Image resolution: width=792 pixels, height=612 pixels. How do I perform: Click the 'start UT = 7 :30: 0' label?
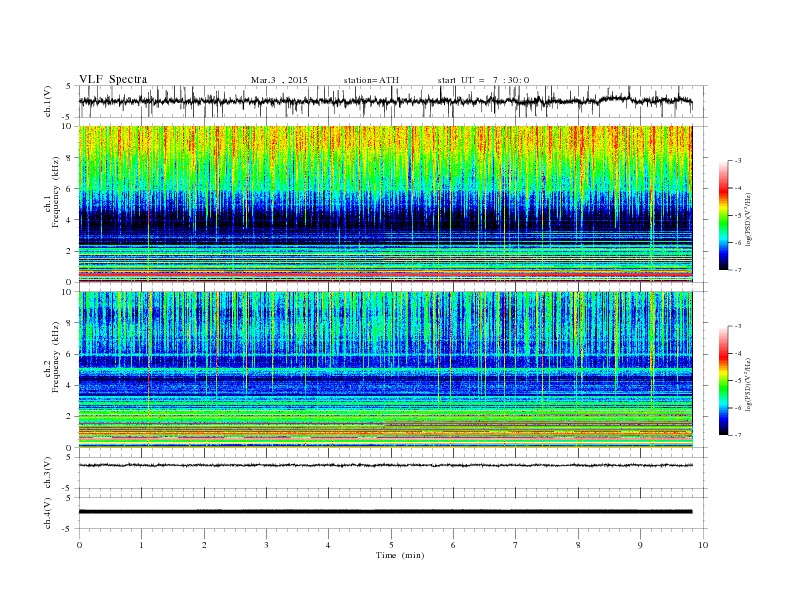click(x=483, y=80)
